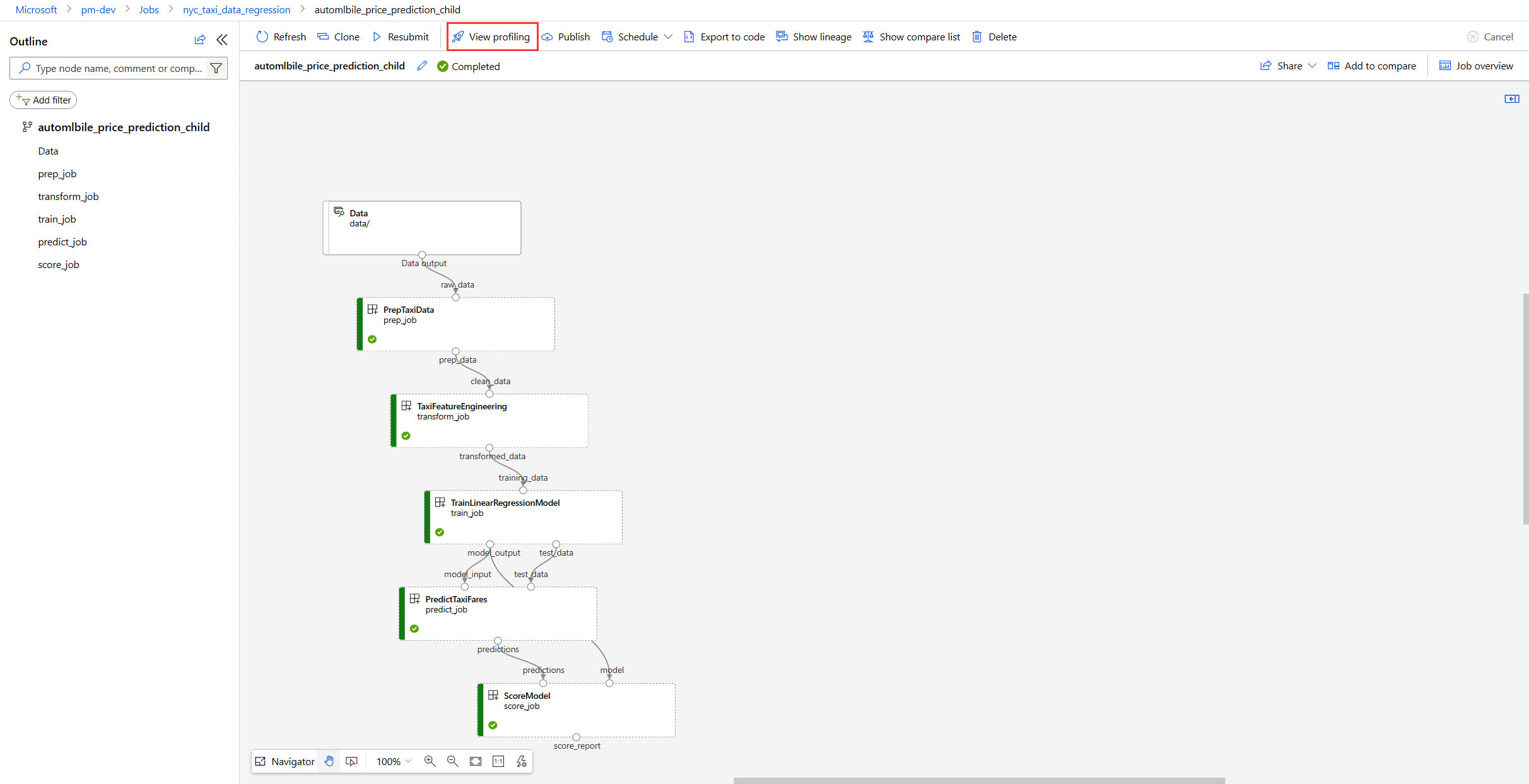1529x784 pixels.
Task: Zoom out of the pipeline canvas
Action: click(453, 761)
